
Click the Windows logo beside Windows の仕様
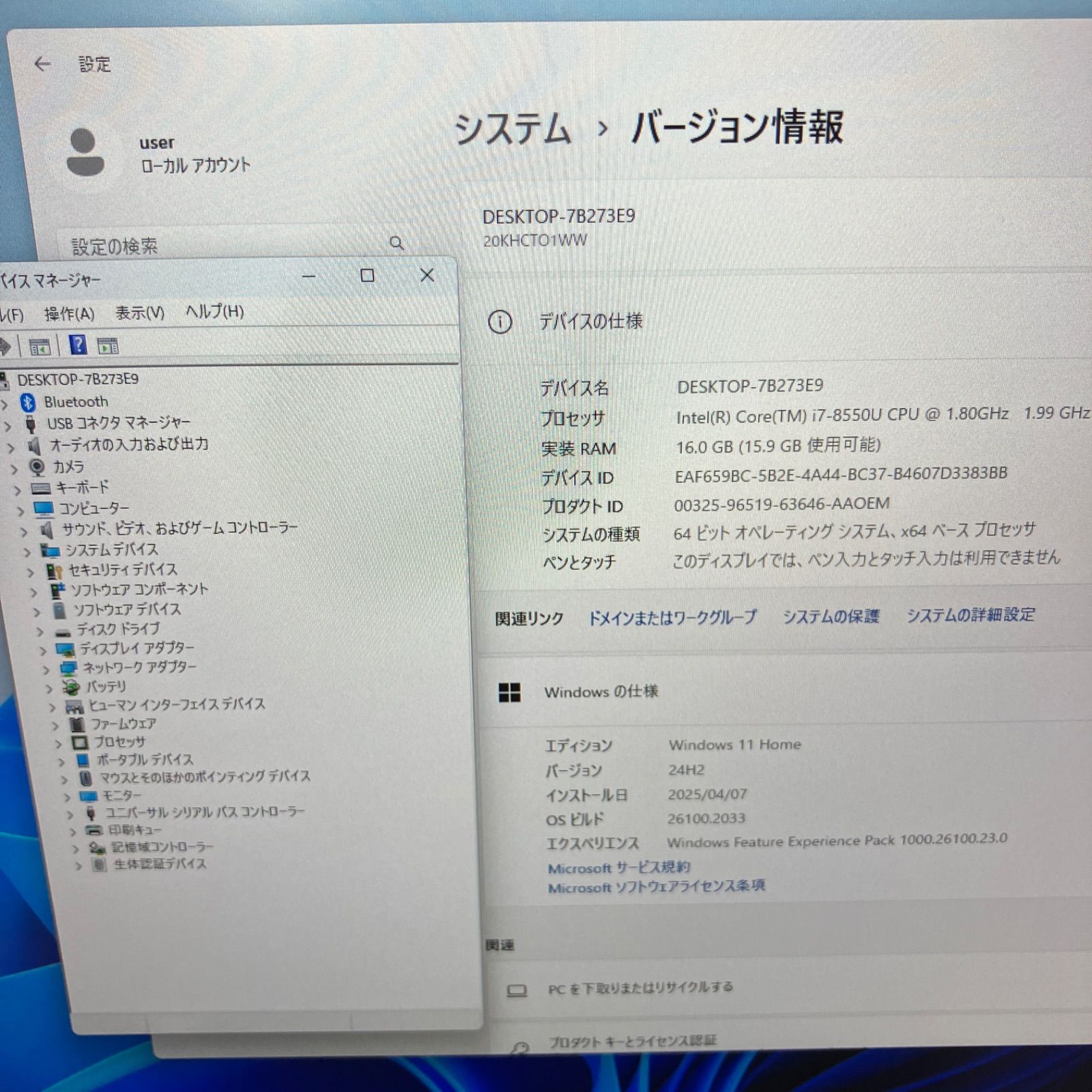pyautogui.click(x=509, y=693)
